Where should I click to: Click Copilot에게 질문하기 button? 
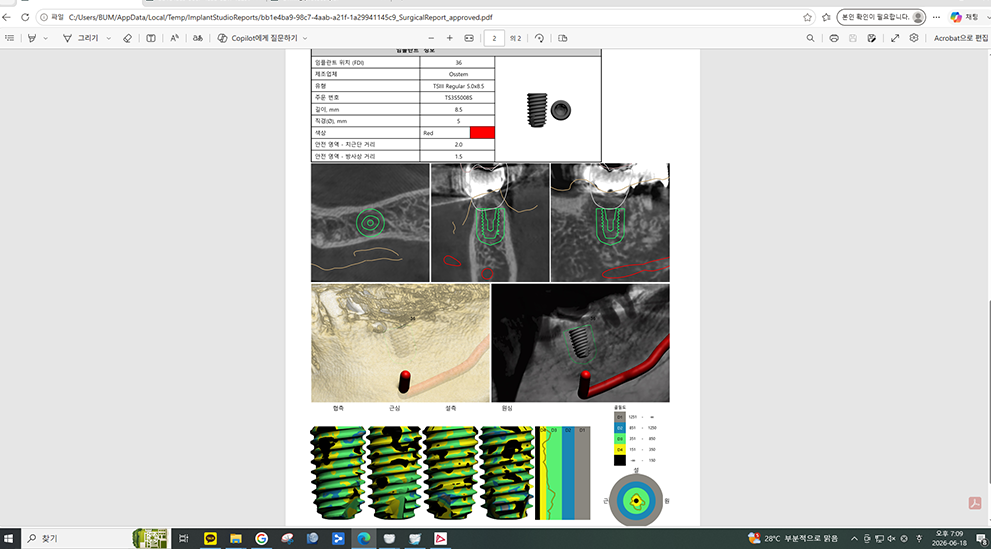[257, 38]
